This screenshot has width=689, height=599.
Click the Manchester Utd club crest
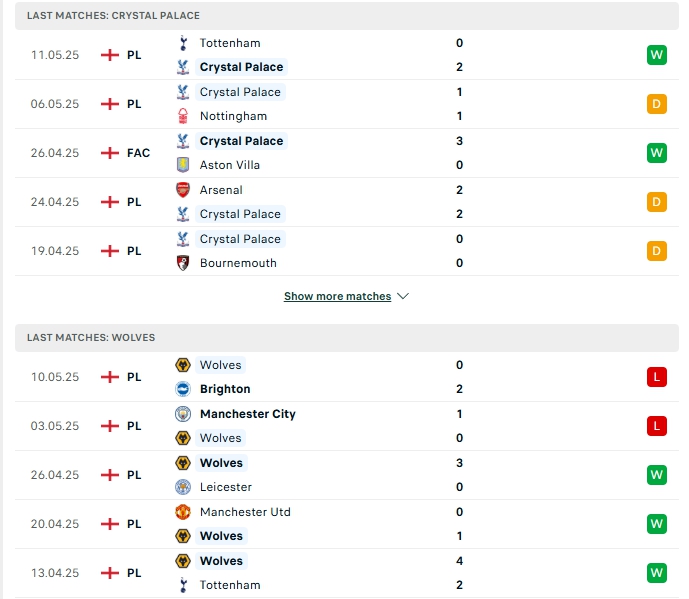[183, 512]
